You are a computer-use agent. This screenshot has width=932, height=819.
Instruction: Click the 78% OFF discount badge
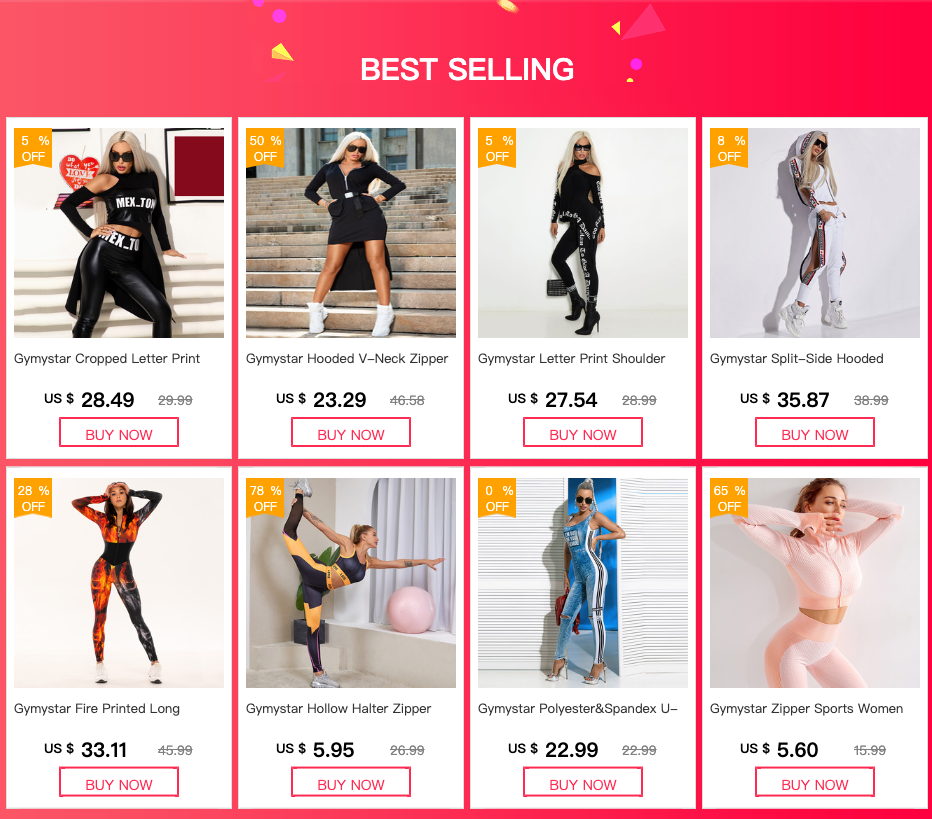[265, 498]
